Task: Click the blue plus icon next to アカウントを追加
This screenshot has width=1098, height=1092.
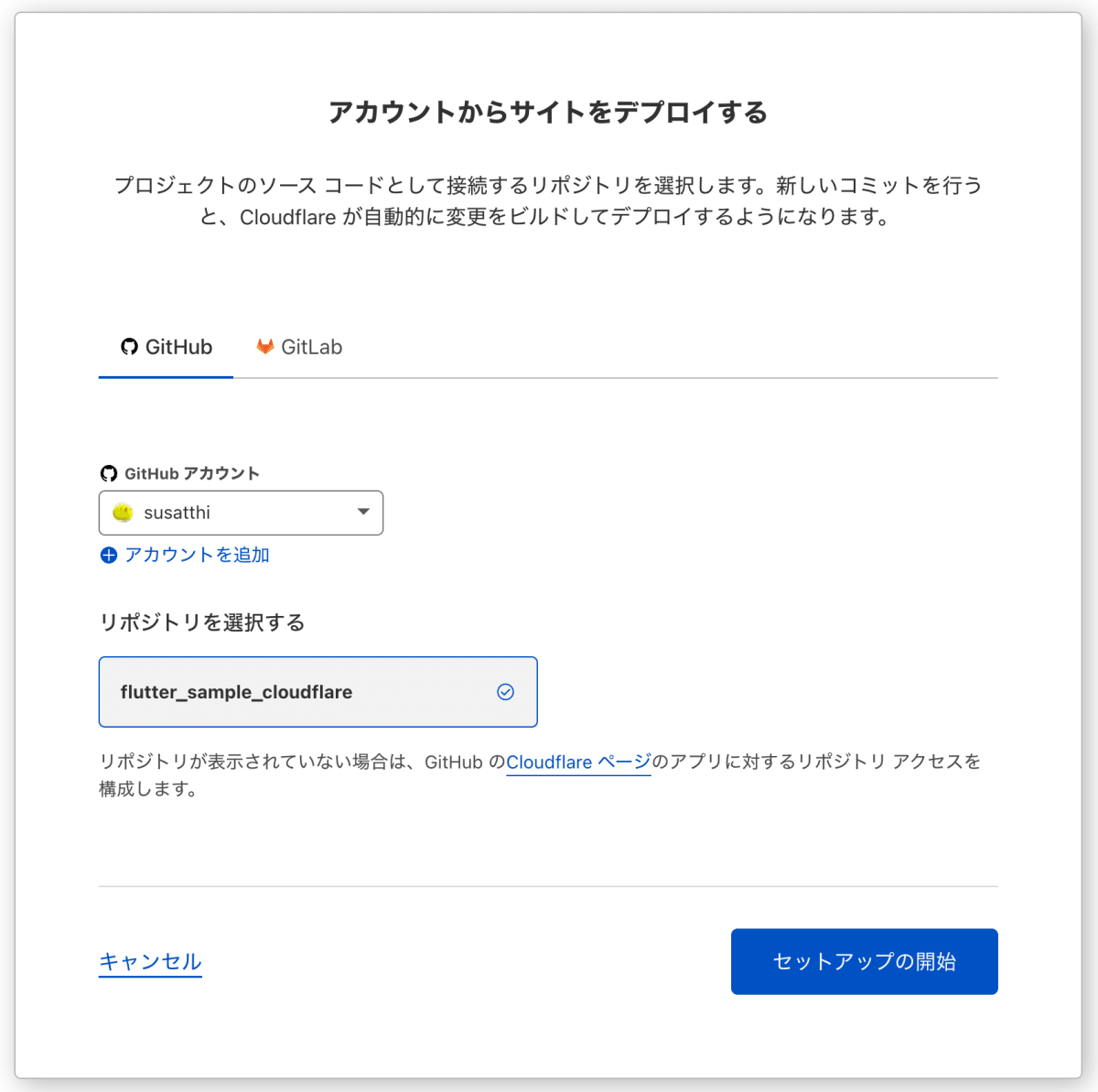Action: (x=109, y=556)
